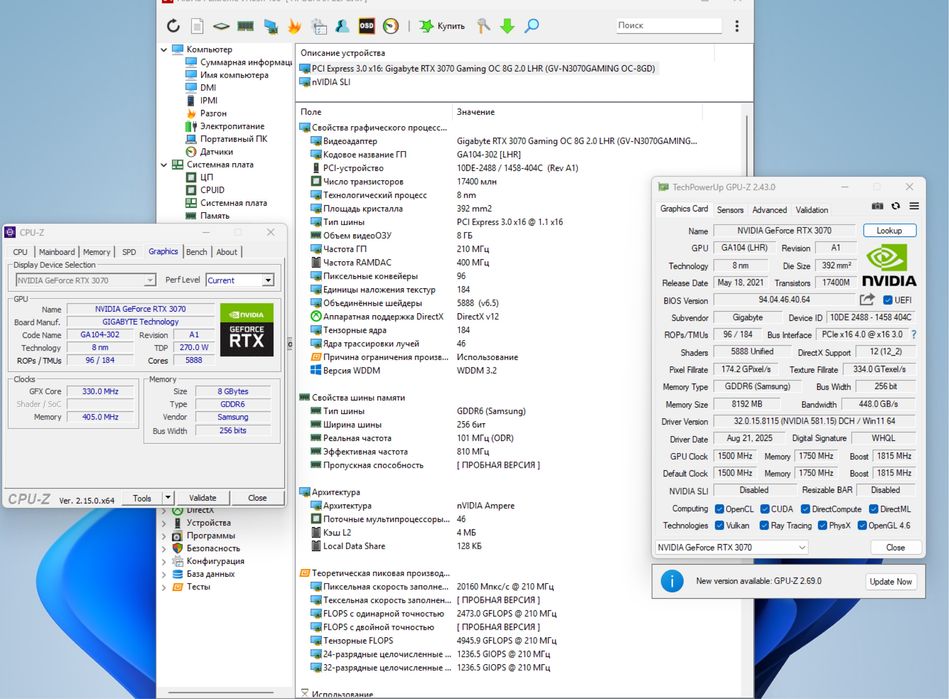Viewport: 949px width, 699px height.
Task: Click the NVIDIA logo in GPU-Z
Action: 888,264
